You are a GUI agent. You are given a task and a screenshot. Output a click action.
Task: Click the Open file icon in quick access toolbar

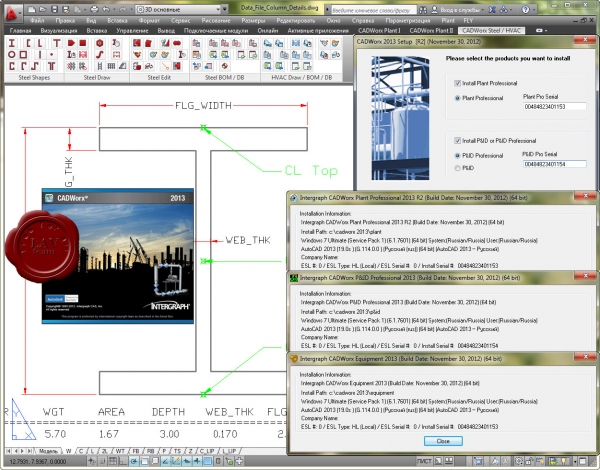tap(43, 9)
